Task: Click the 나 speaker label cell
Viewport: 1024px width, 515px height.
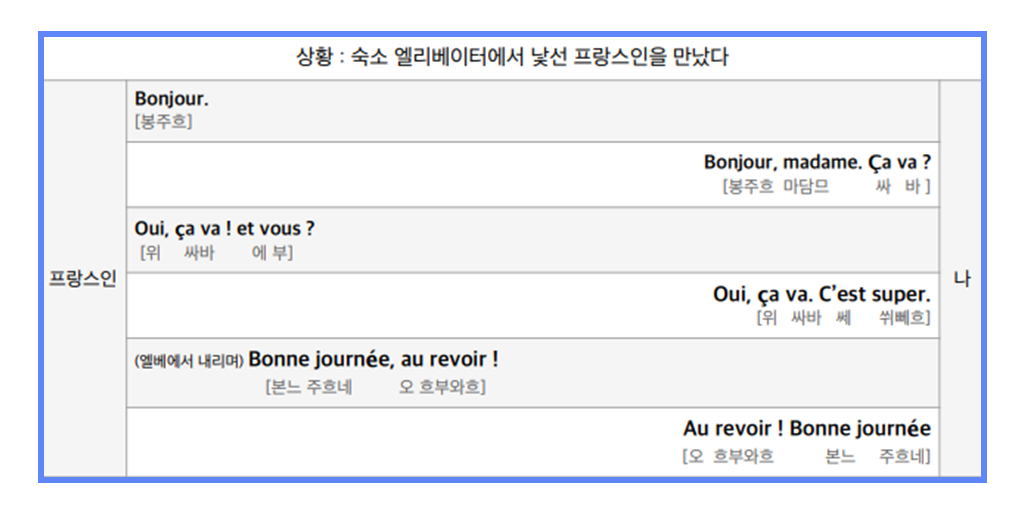Action: 961,280
